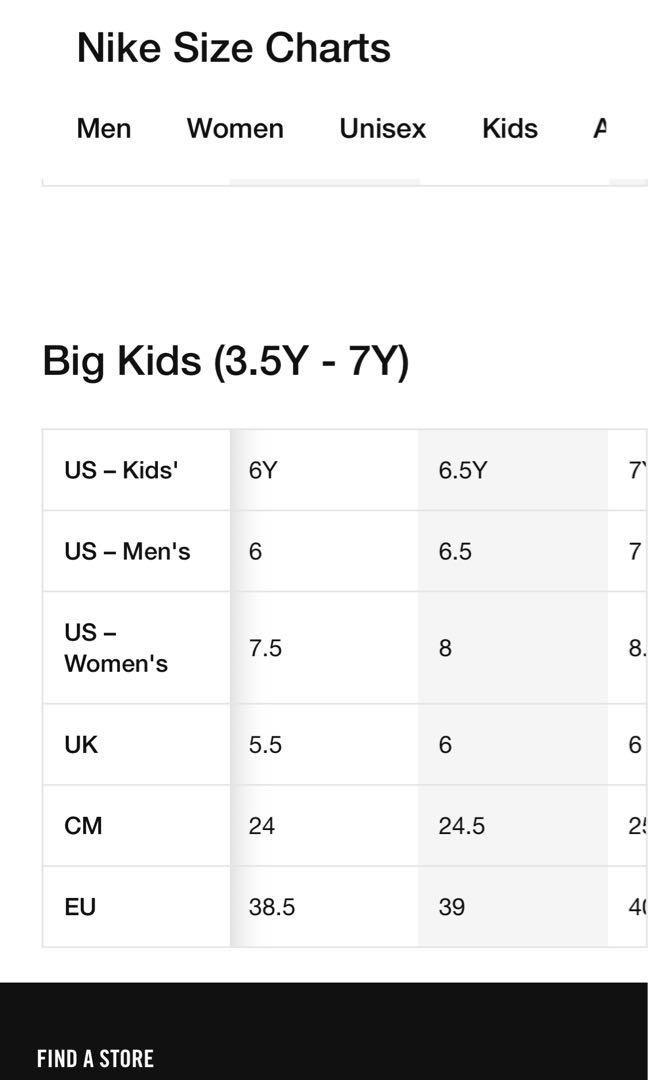Select the partially visible tab after Kids
The width and height of the screenshot is (648, 1080).
[600, 128]
